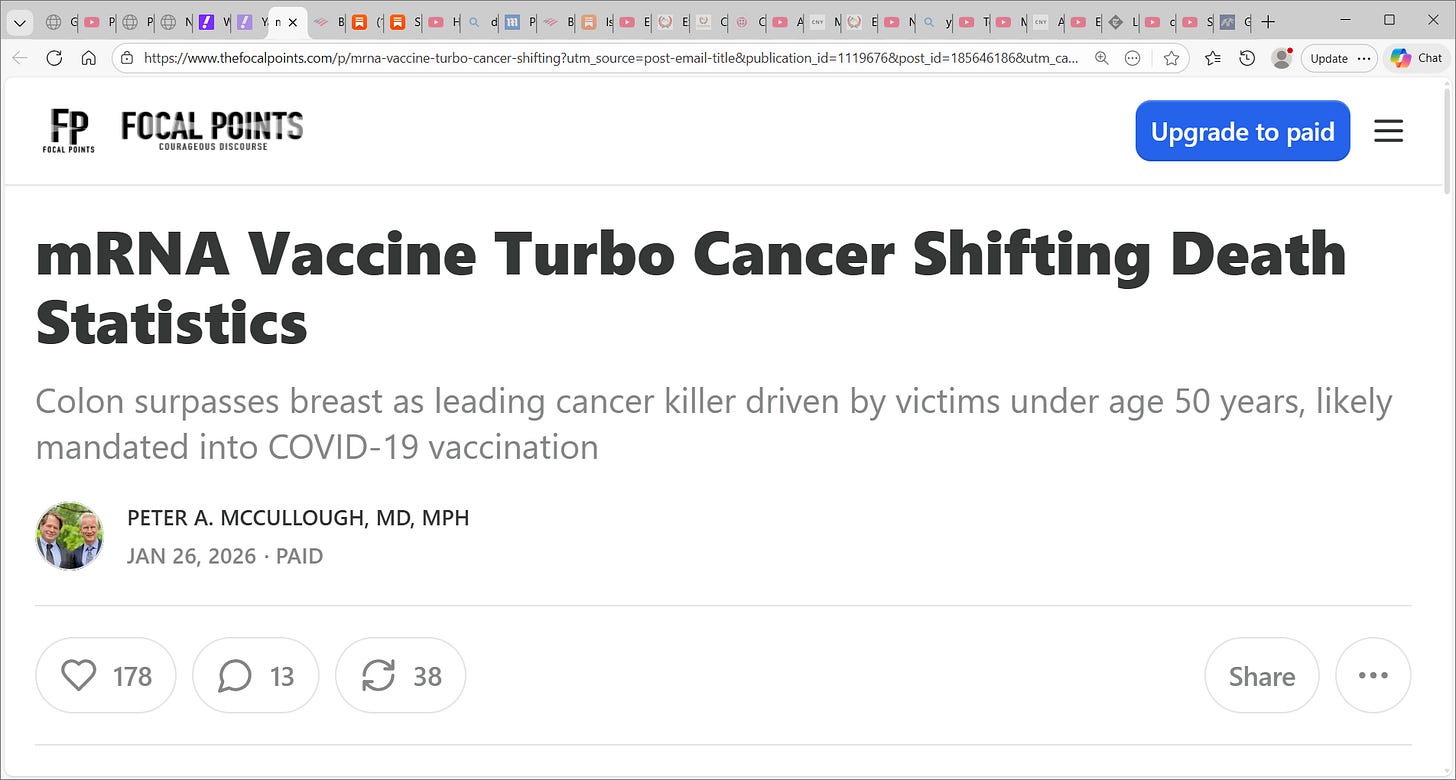Click the FP Focal Points square logo
The image size is (1456, 780).
(69, 131)
